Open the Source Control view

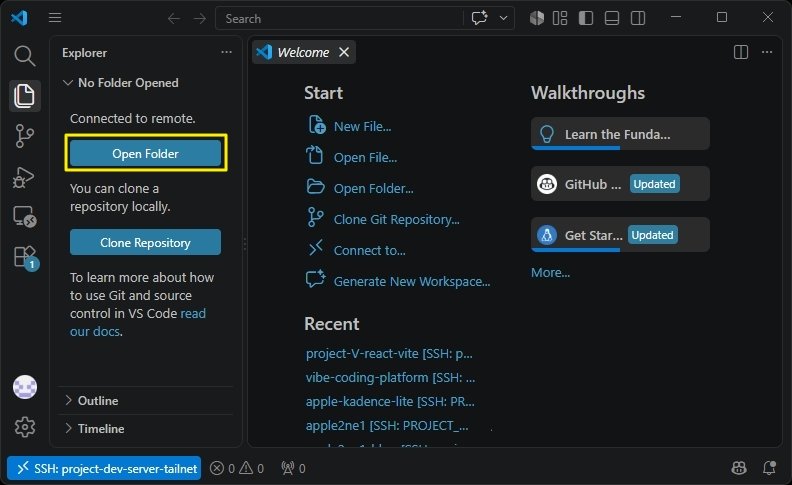pos(24,136)
